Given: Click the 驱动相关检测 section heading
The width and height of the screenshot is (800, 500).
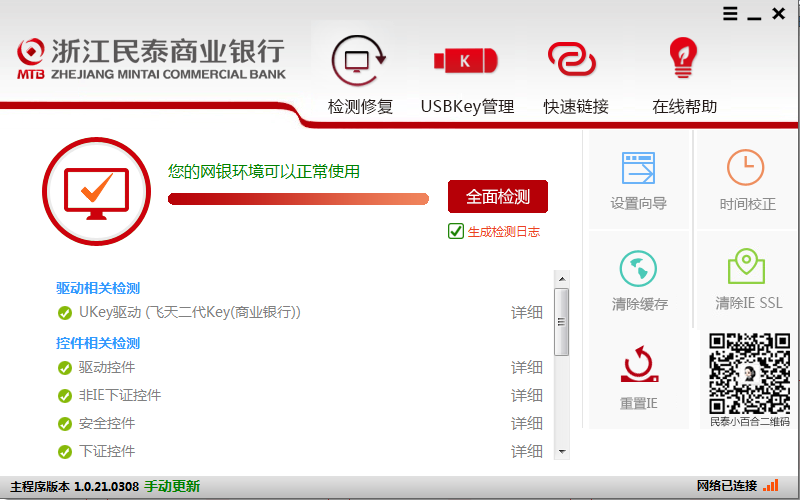Looking at the screenshot, I should [x=98, y=288].
